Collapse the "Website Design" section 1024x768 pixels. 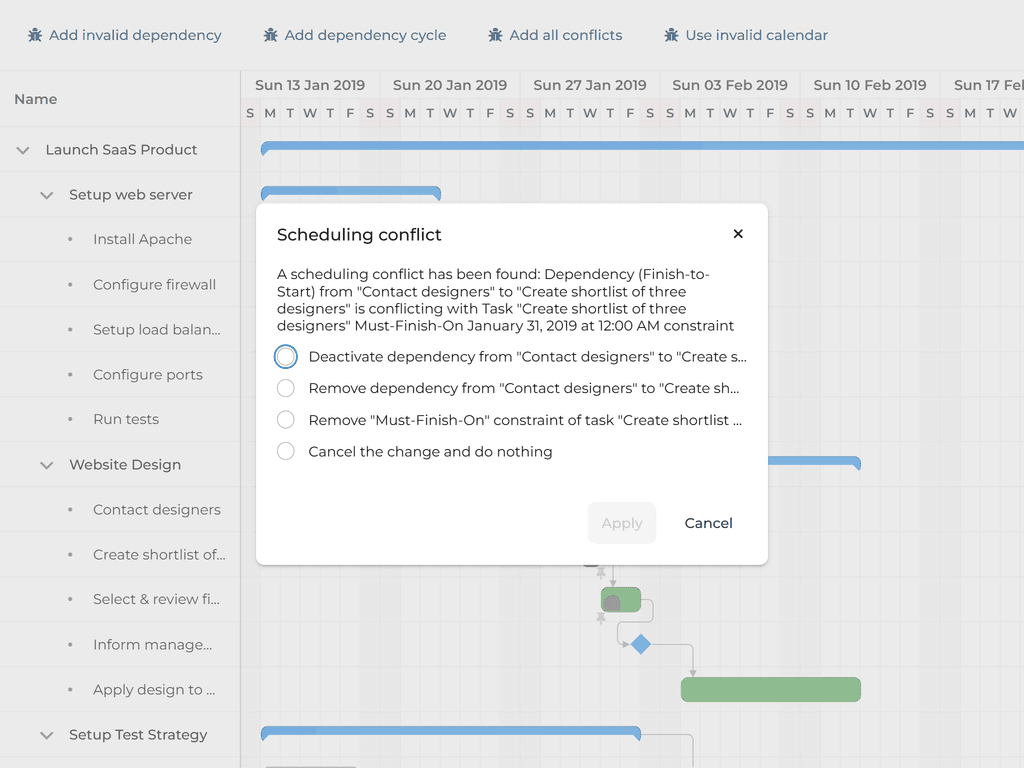coord(45,464)
